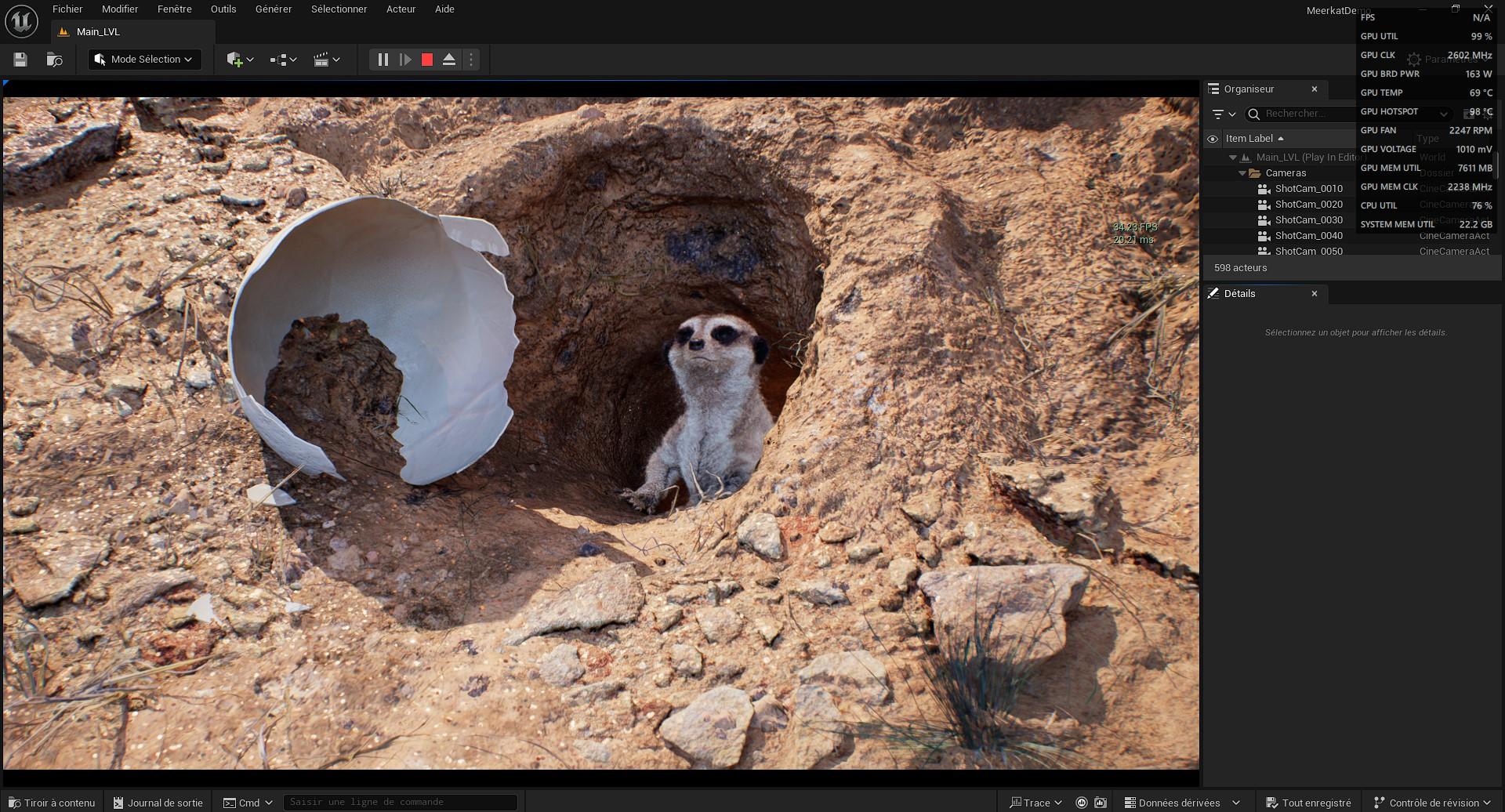Open the add actor quick-add dropdown

[x=240, y=60]
